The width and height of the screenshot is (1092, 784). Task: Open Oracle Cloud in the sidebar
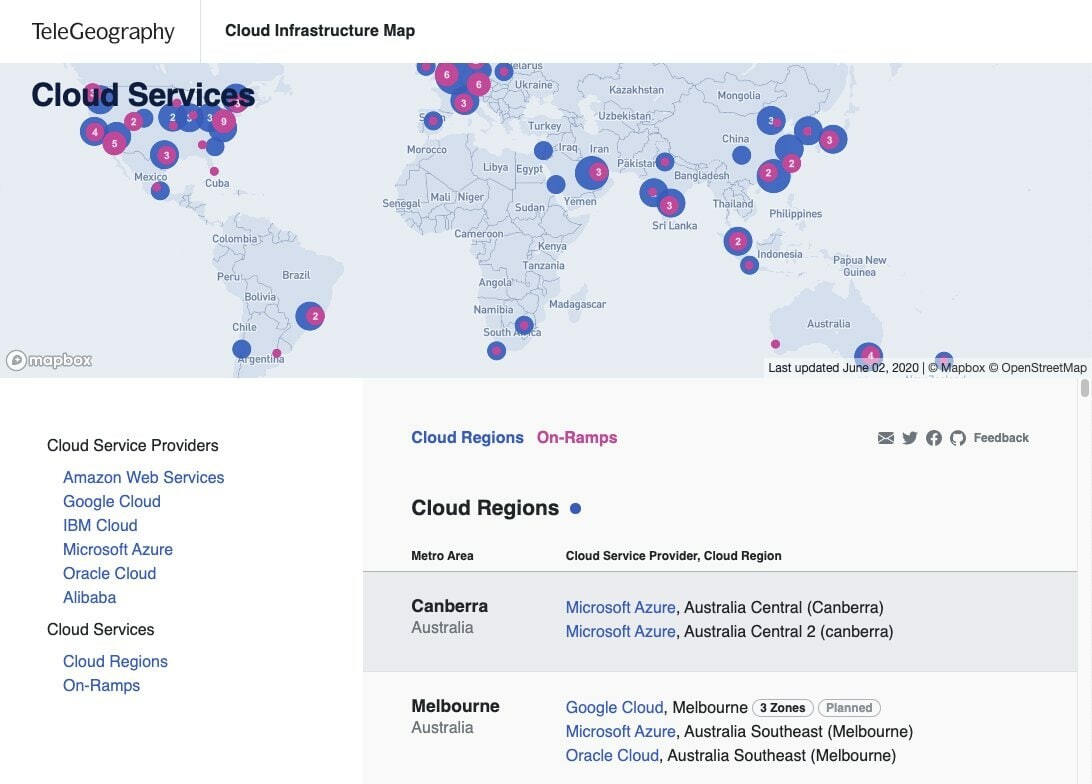pyautogui.click(x=109, y=574)
